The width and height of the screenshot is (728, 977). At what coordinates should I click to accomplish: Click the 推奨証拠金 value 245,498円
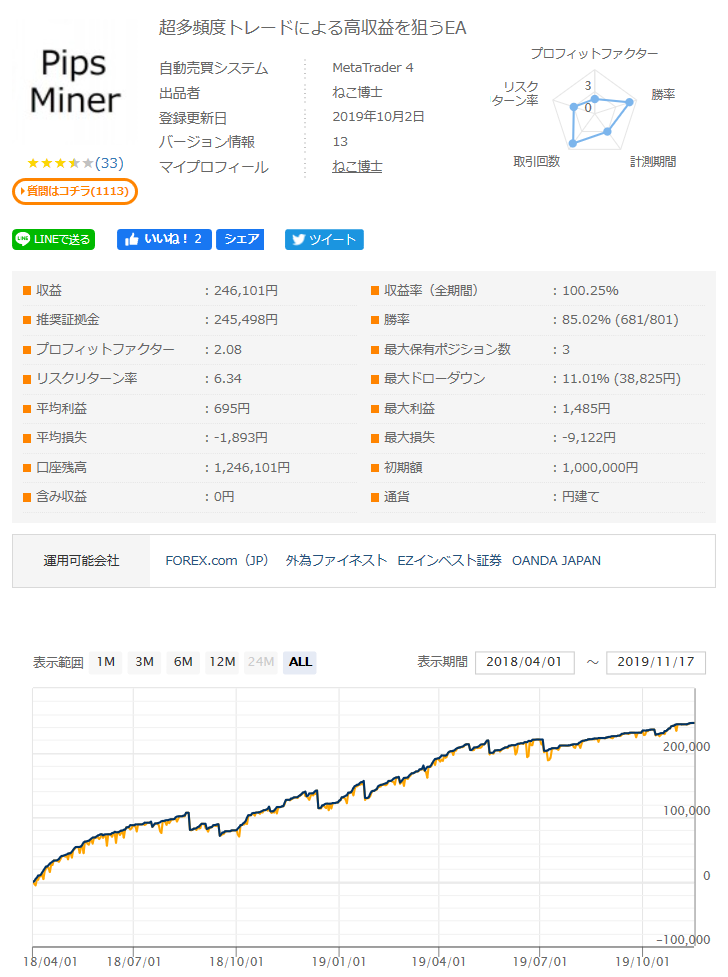pos(246,320)
